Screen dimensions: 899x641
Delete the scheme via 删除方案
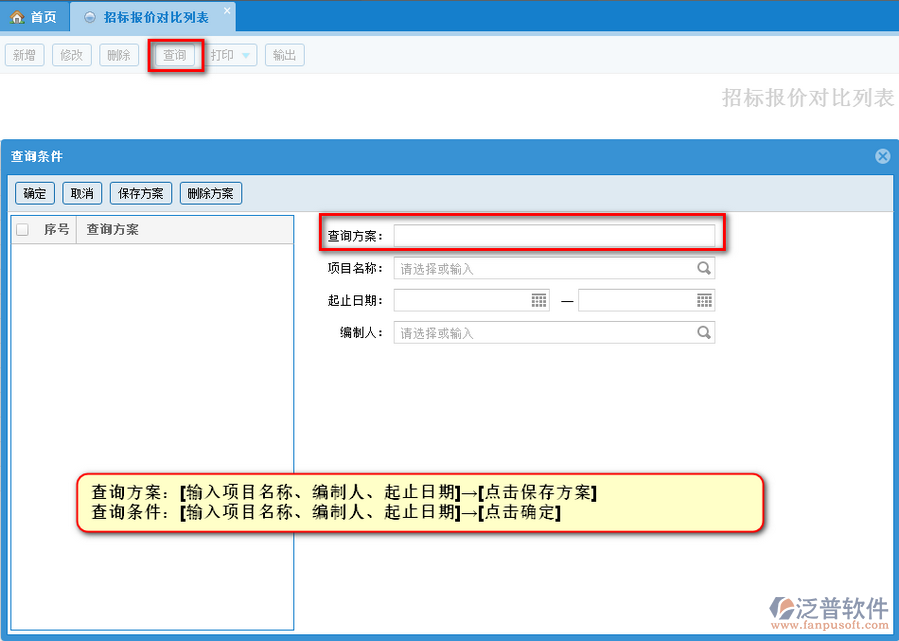click(x=210, y=193)
